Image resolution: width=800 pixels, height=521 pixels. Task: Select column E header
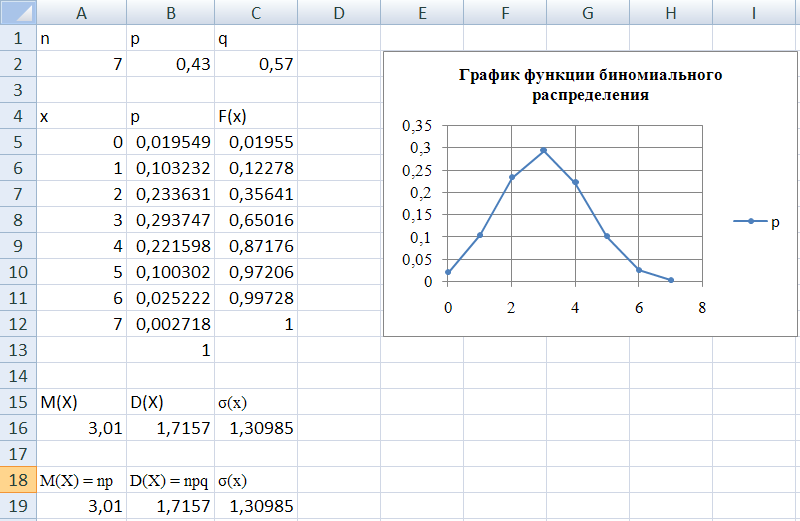(422, 12)
